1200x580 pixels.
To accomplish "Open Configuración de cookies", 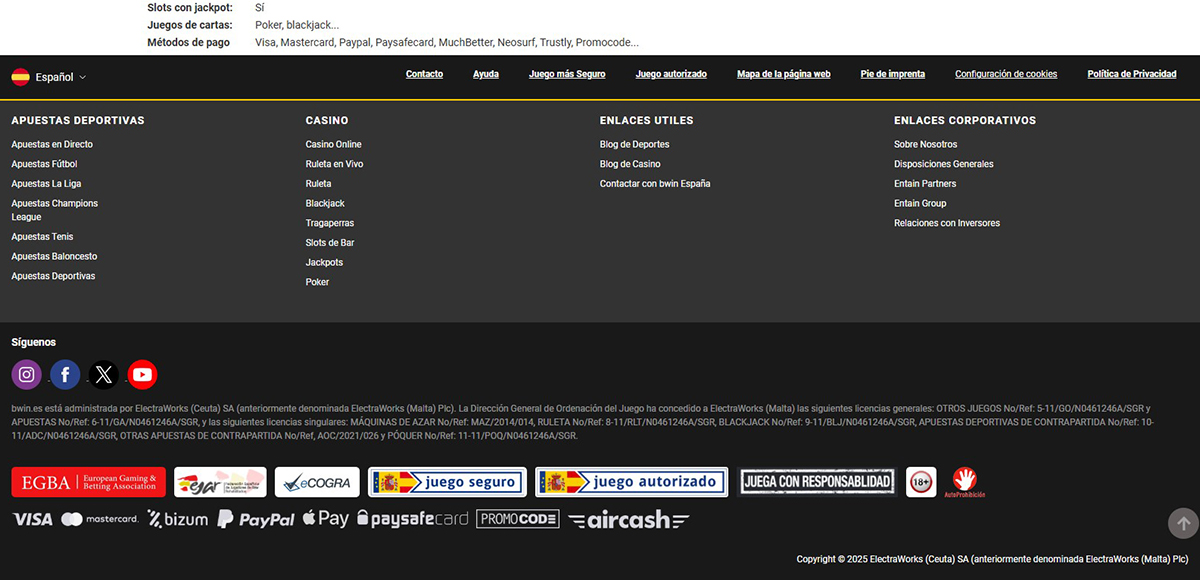I will [1006, 74].
